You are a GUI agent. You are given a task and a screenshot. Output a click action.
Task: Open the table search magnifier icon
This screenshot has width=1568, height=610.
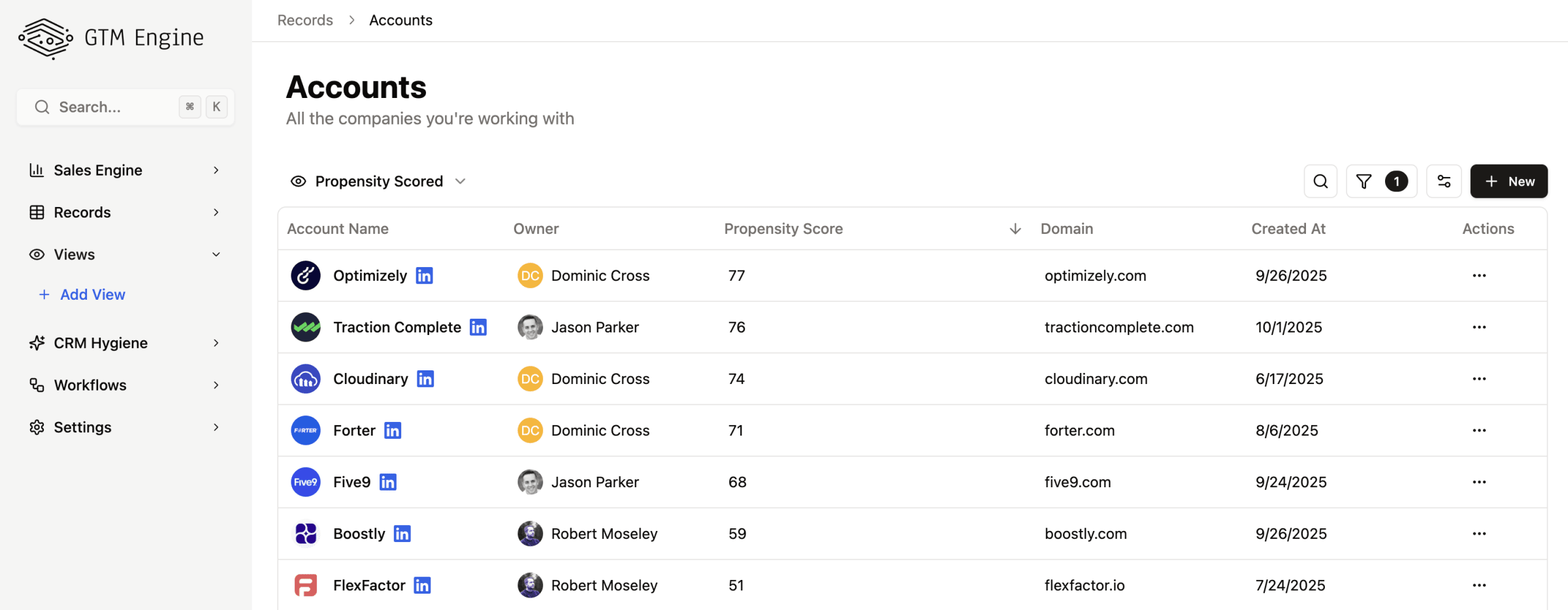(x=1320, y=182)
